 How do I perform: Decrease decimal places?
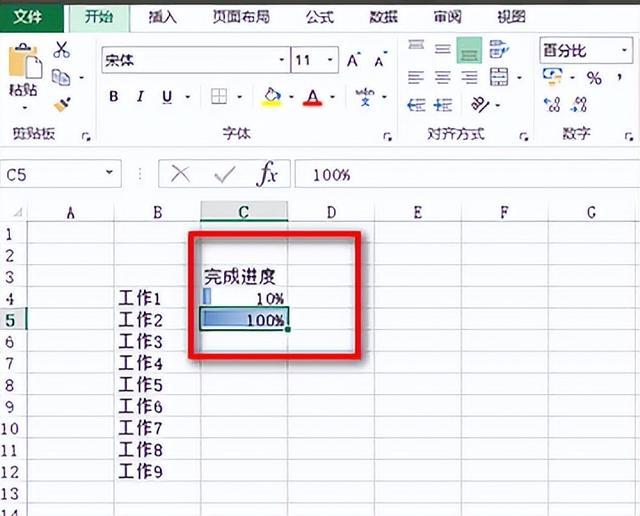click(579, 105)
